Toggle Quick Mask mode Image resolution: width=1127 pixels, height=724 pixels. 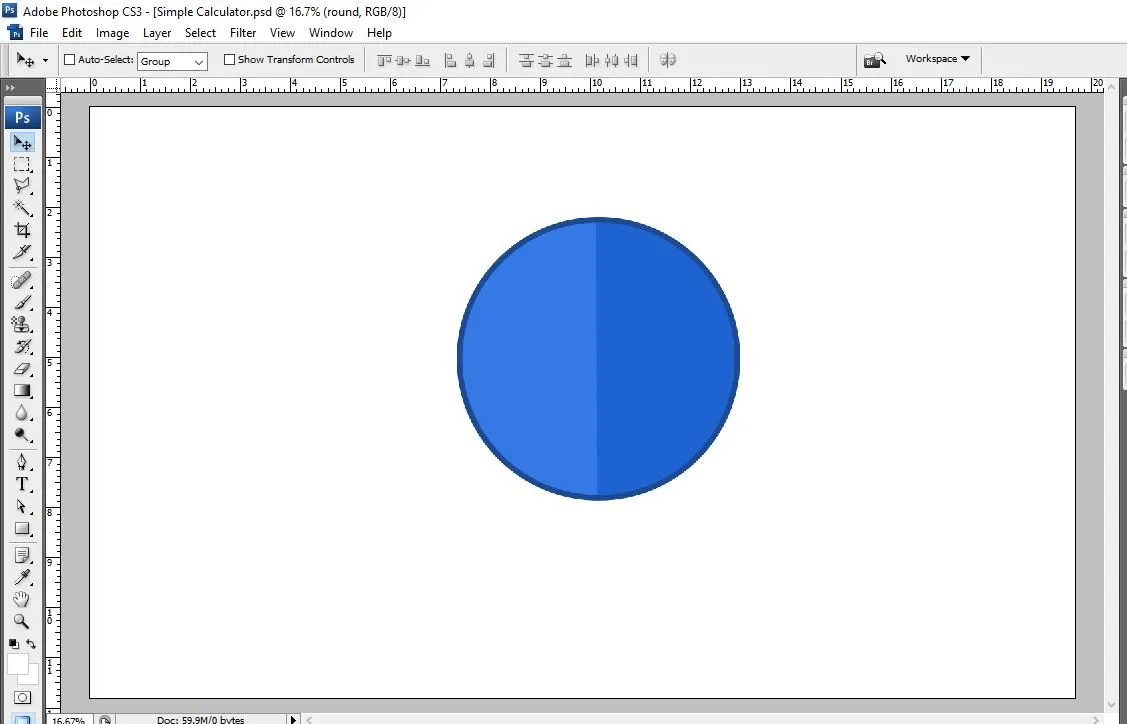(x=22, y=697)
